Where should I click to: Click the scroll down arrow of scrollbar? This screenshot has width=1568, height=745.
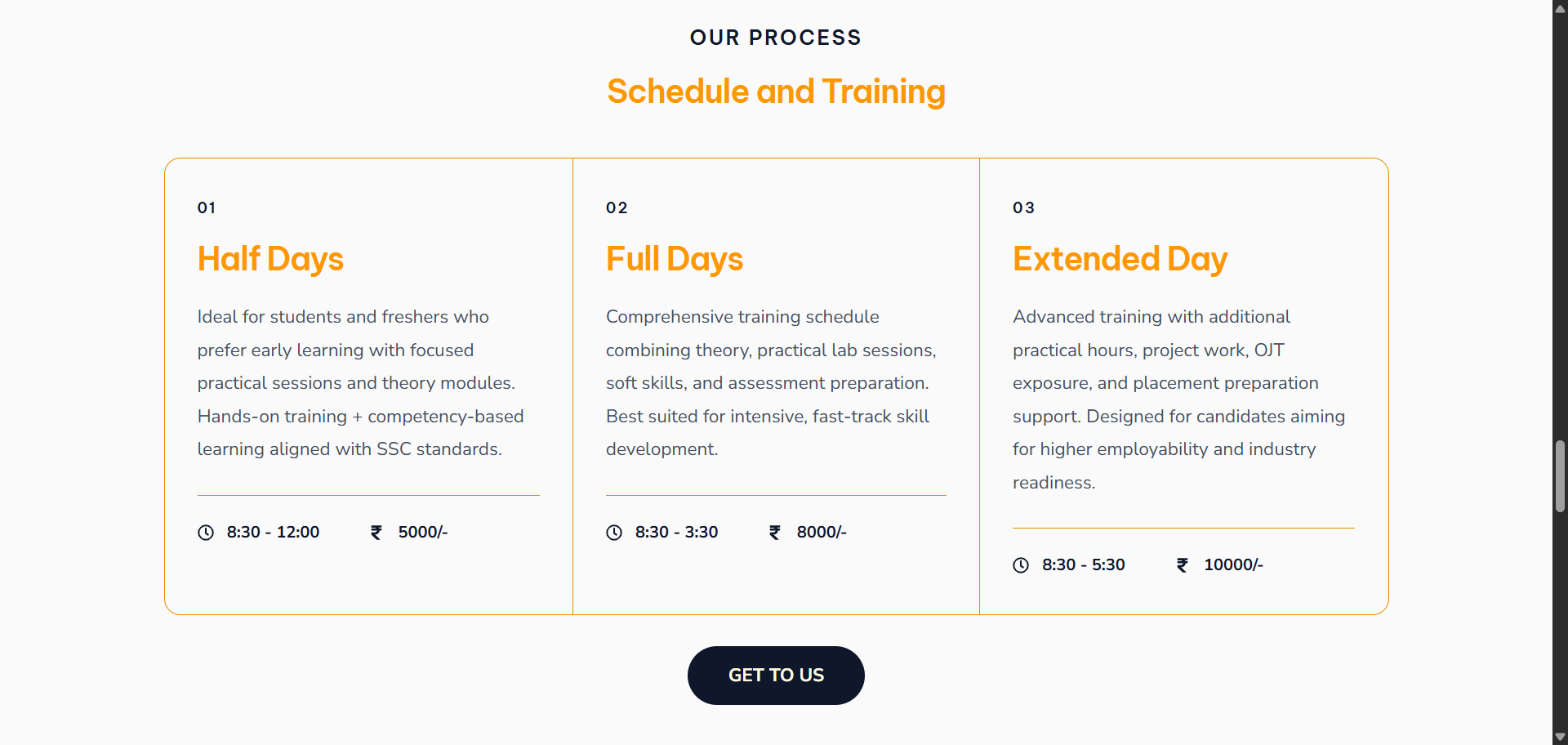click(x=1560, y=737)
